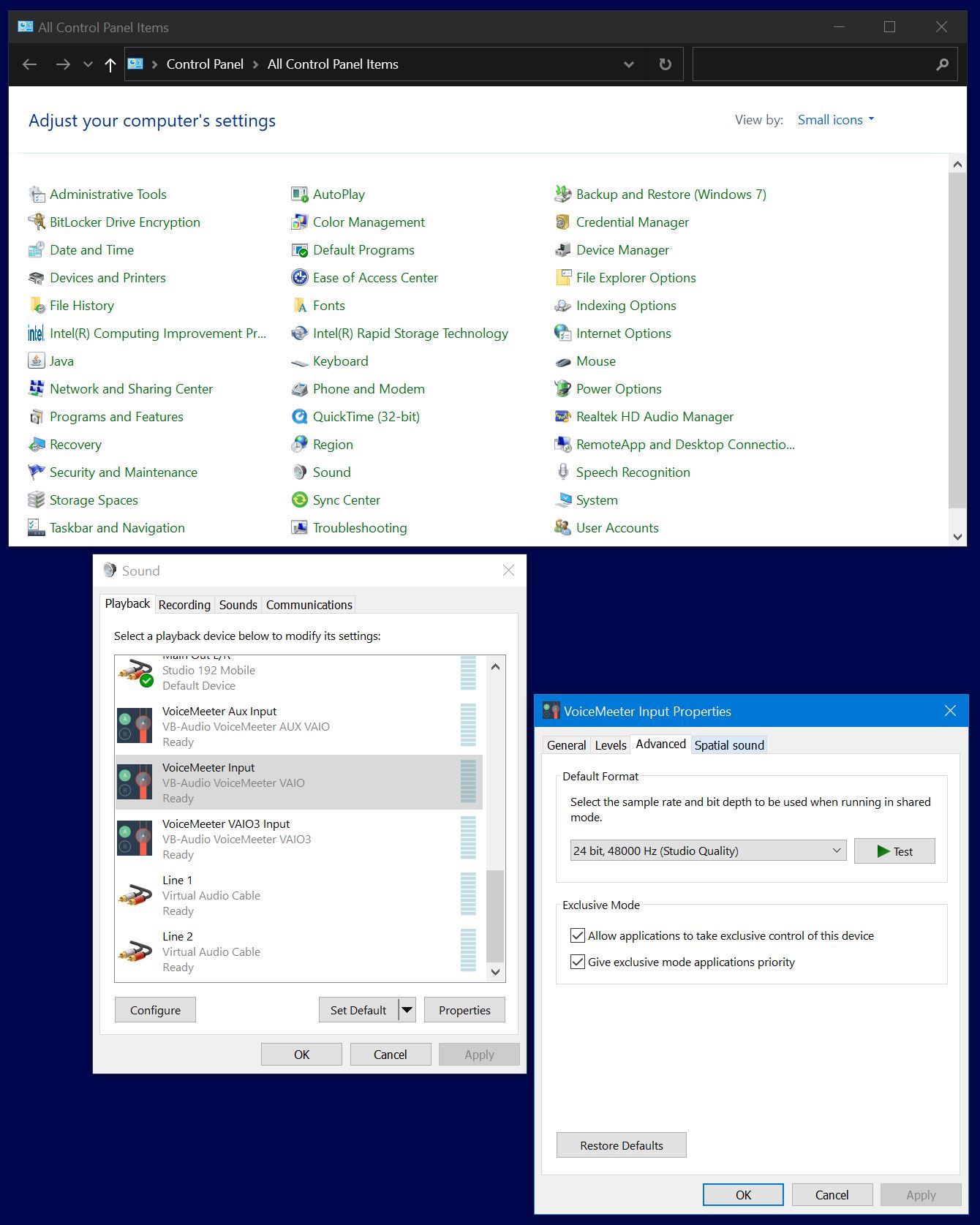Open Device Manager icon
Image resolution: width=980 pixels, height=1225 pixels.
pyautogui.click(x=562, y=250)
